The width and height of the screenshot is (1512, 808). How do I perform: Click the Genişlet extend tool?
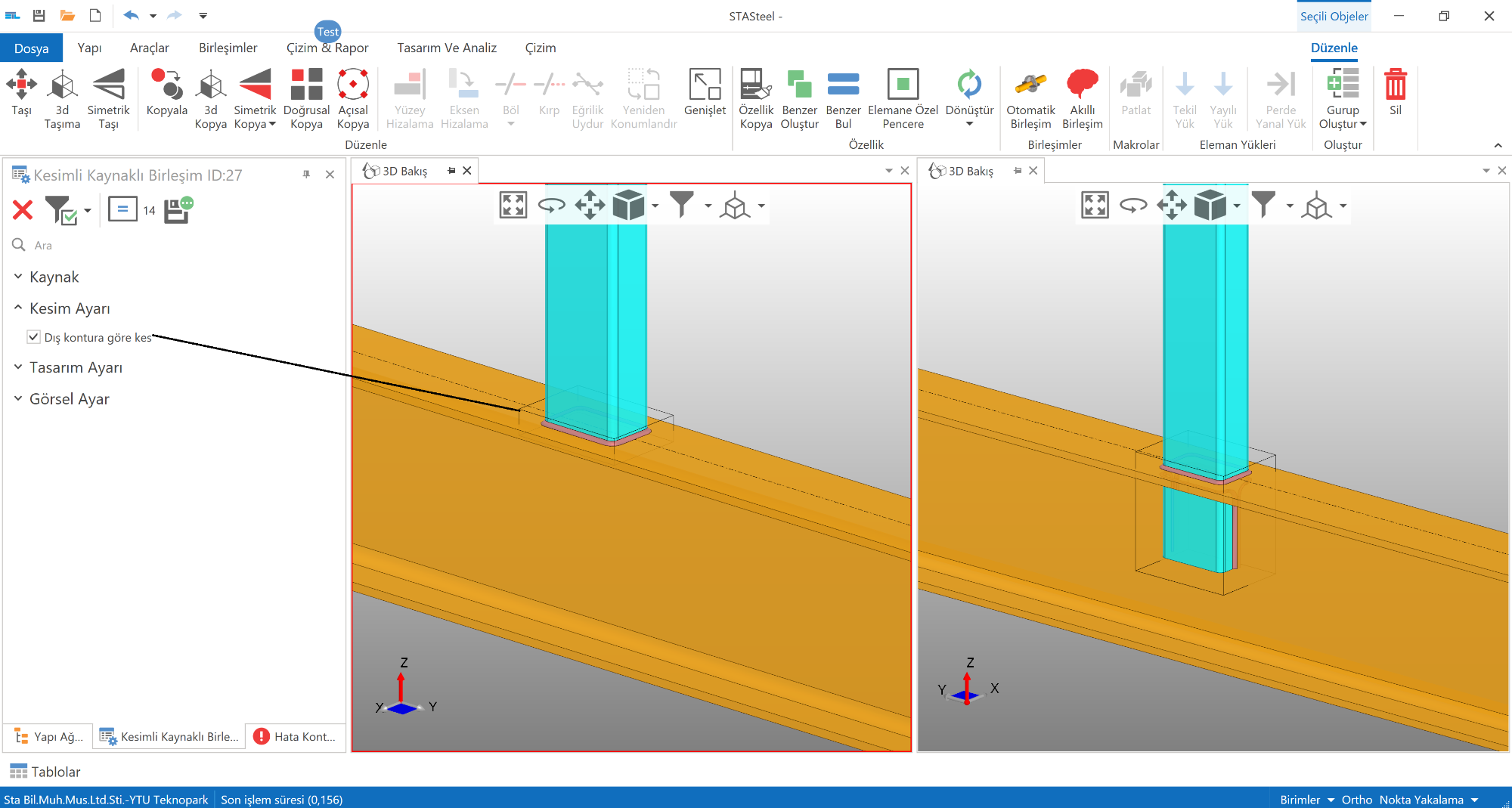(705, 85)
